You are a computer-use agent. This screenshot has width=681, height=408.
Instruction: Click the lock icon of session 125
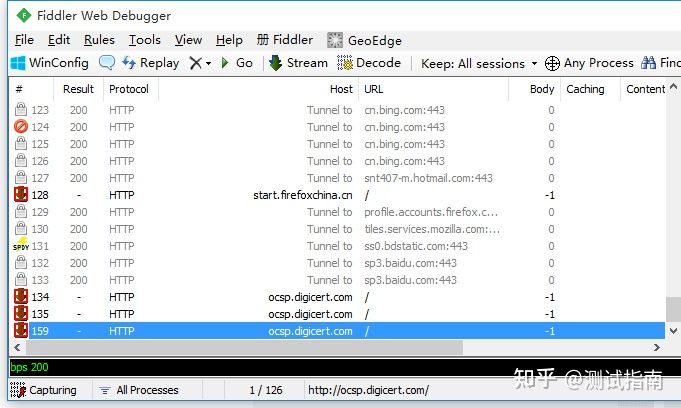click(x=20, y=143)
